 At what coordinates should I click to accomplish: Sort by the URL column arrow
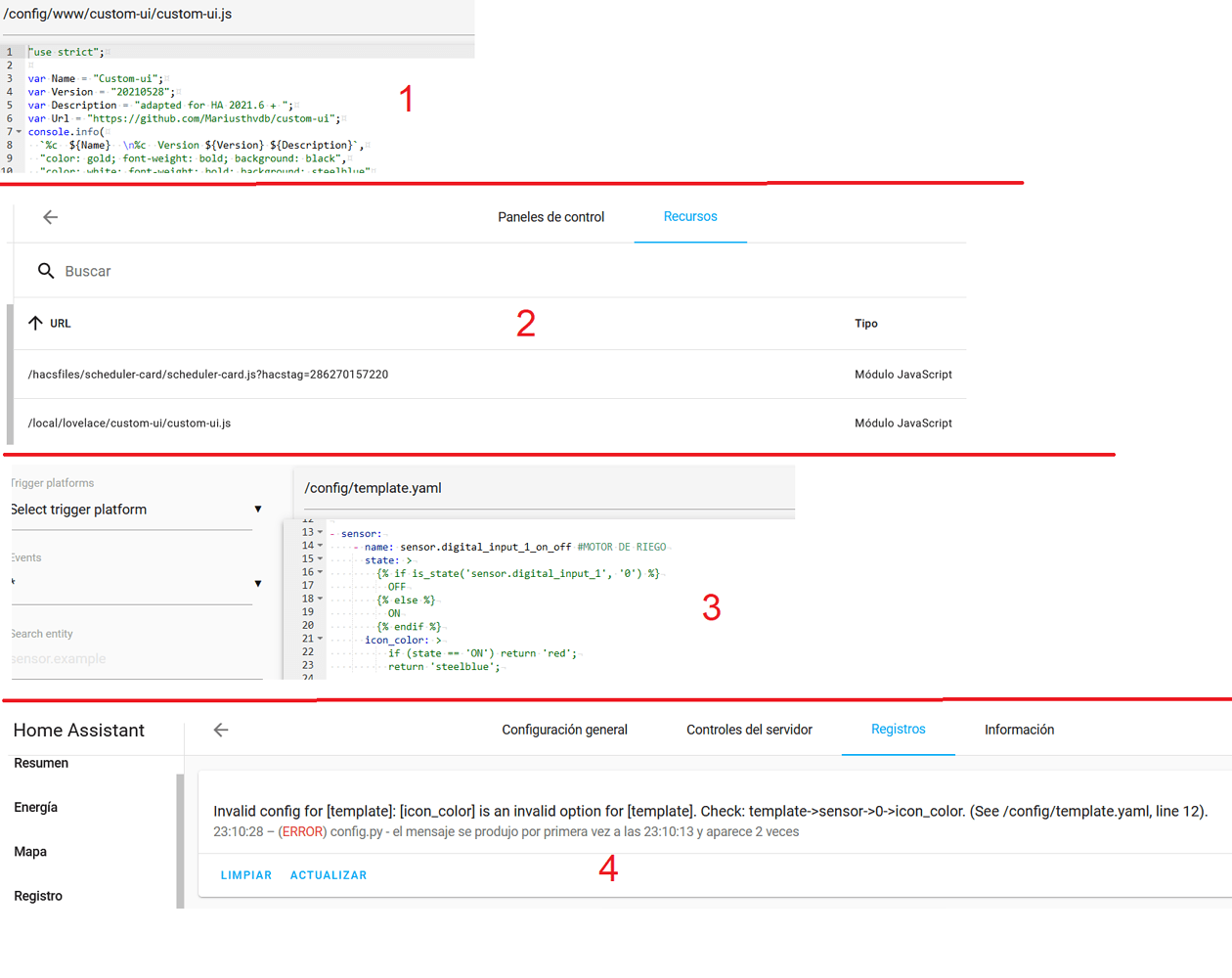(x=35, y=323)
